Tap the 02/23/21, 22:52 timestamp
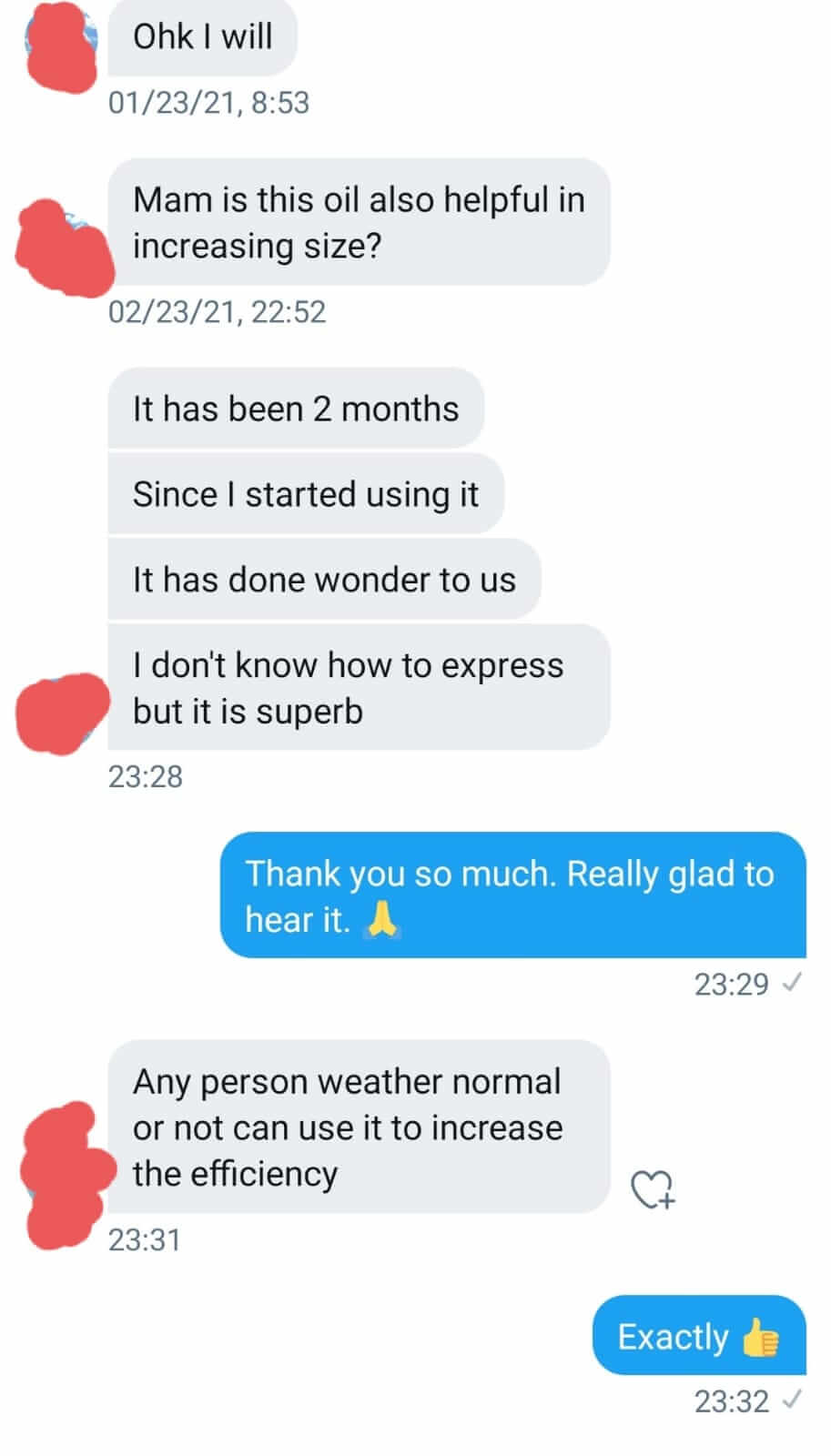Screen dimensions: 831x1456 217,312
